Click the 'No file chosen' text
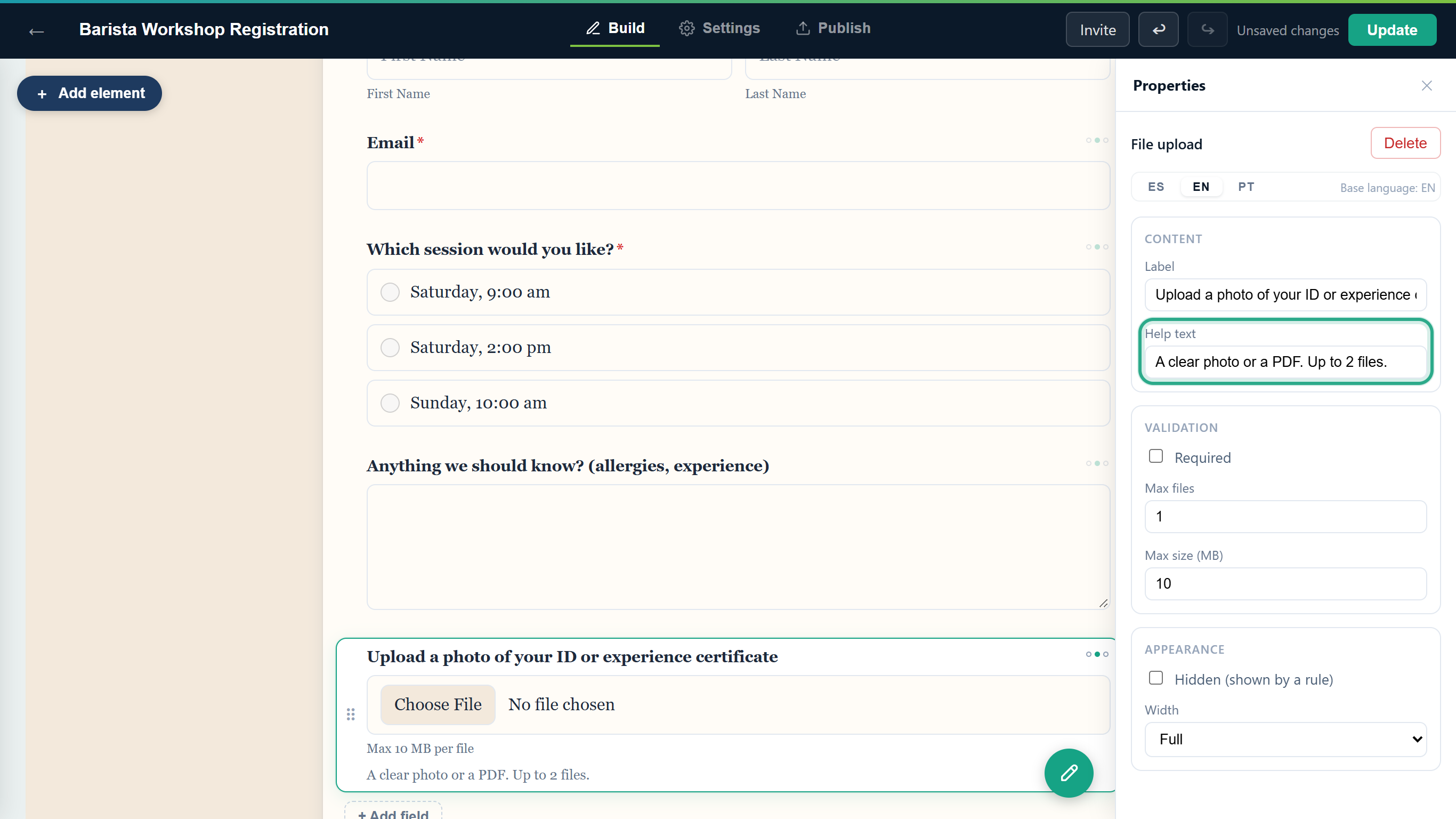This screenshot has width=1456, height=819. [x=561, y=705]
